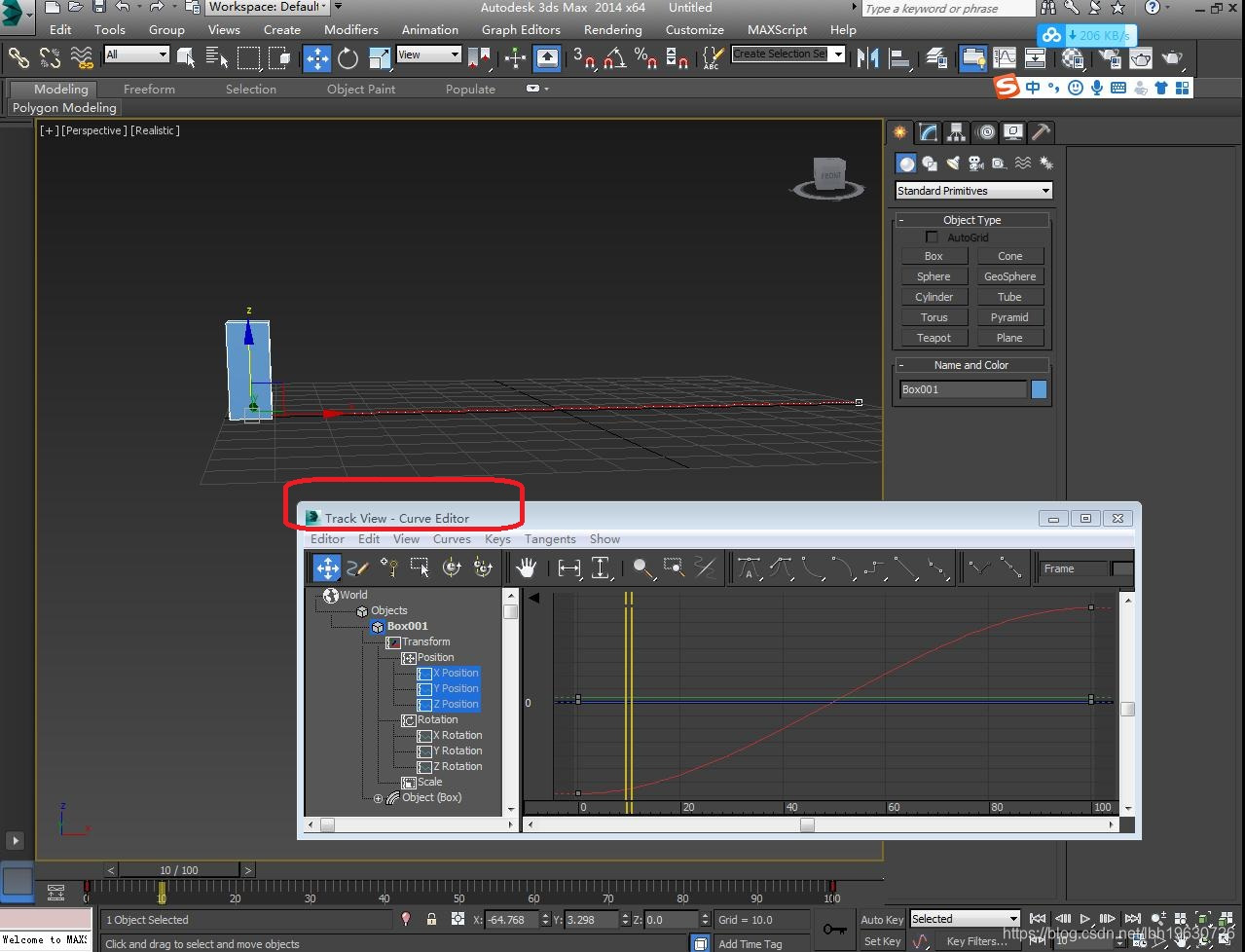The width and height of the screenshot is (1245, 952).
Task: Open the selection filter All dropdown
Action: [137, 55]
